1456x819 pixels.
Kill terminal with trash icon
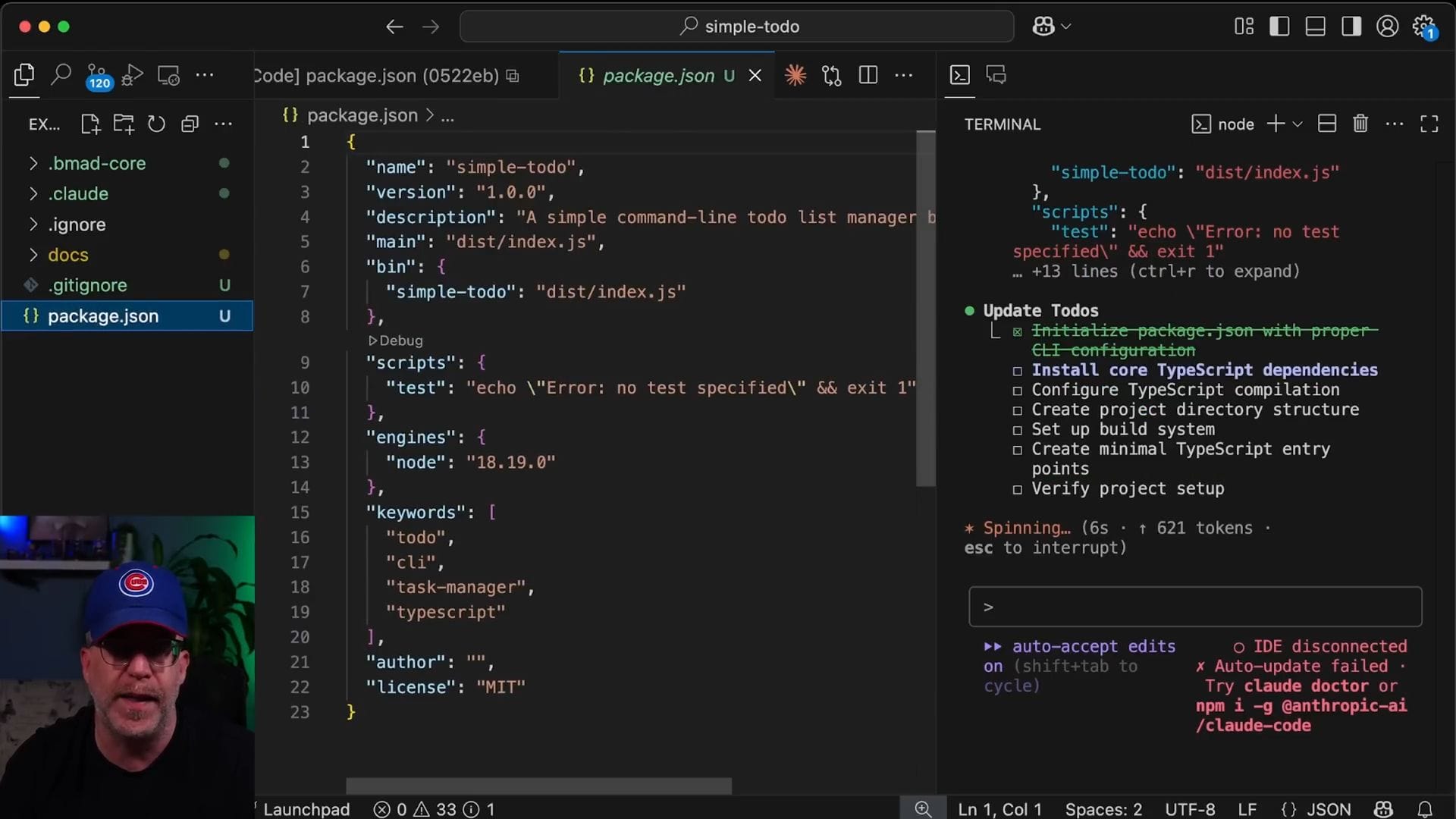point(1360,124)
